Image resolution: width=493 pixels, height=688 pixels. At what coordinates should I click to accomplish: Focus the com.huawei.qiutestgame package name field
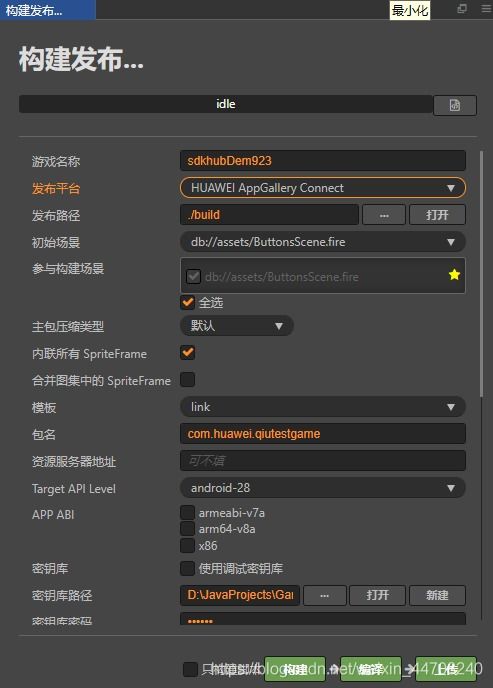[x=323, y=434]
